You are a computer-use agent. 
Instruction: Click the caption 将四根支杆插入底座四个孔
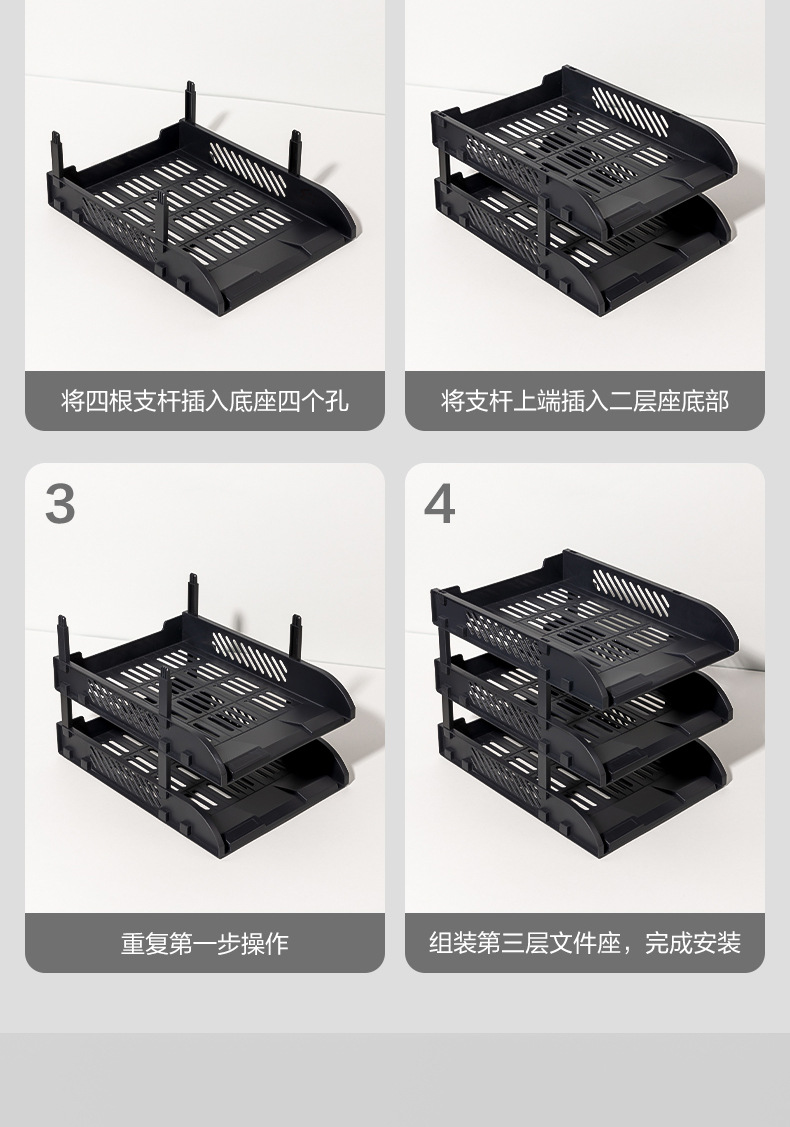[x=205, y=400]
